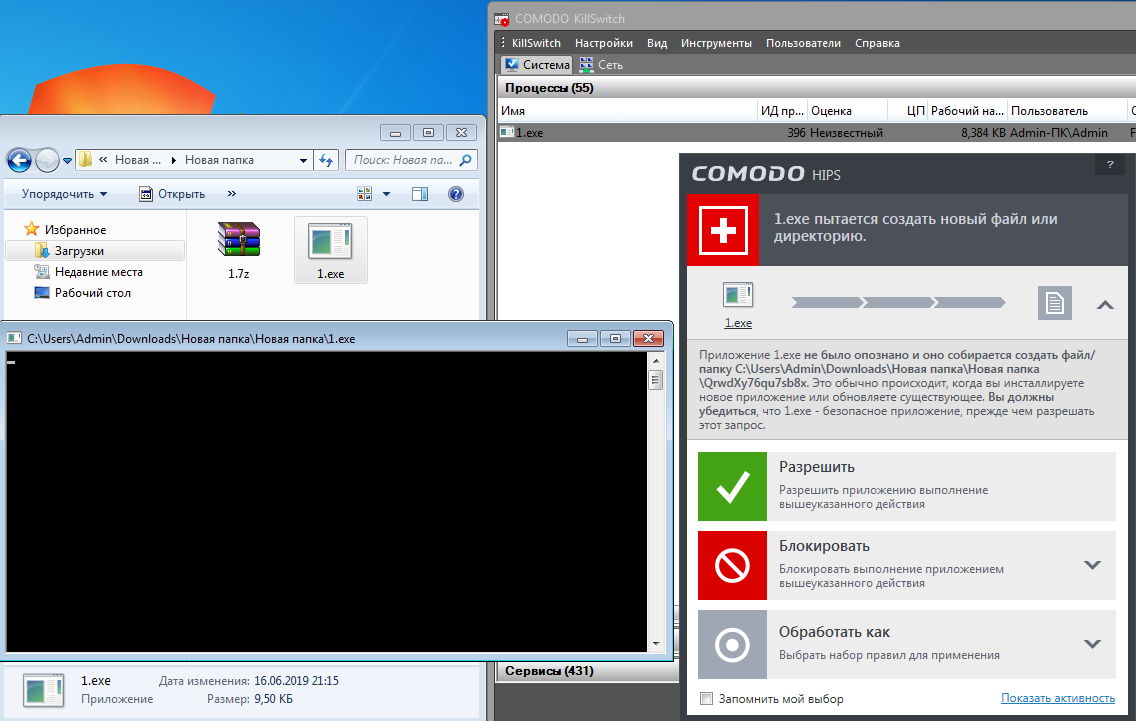Sort processes by Оценка column
The height and width of the screenshot is (721, 1136).
[x=848, y=111]
